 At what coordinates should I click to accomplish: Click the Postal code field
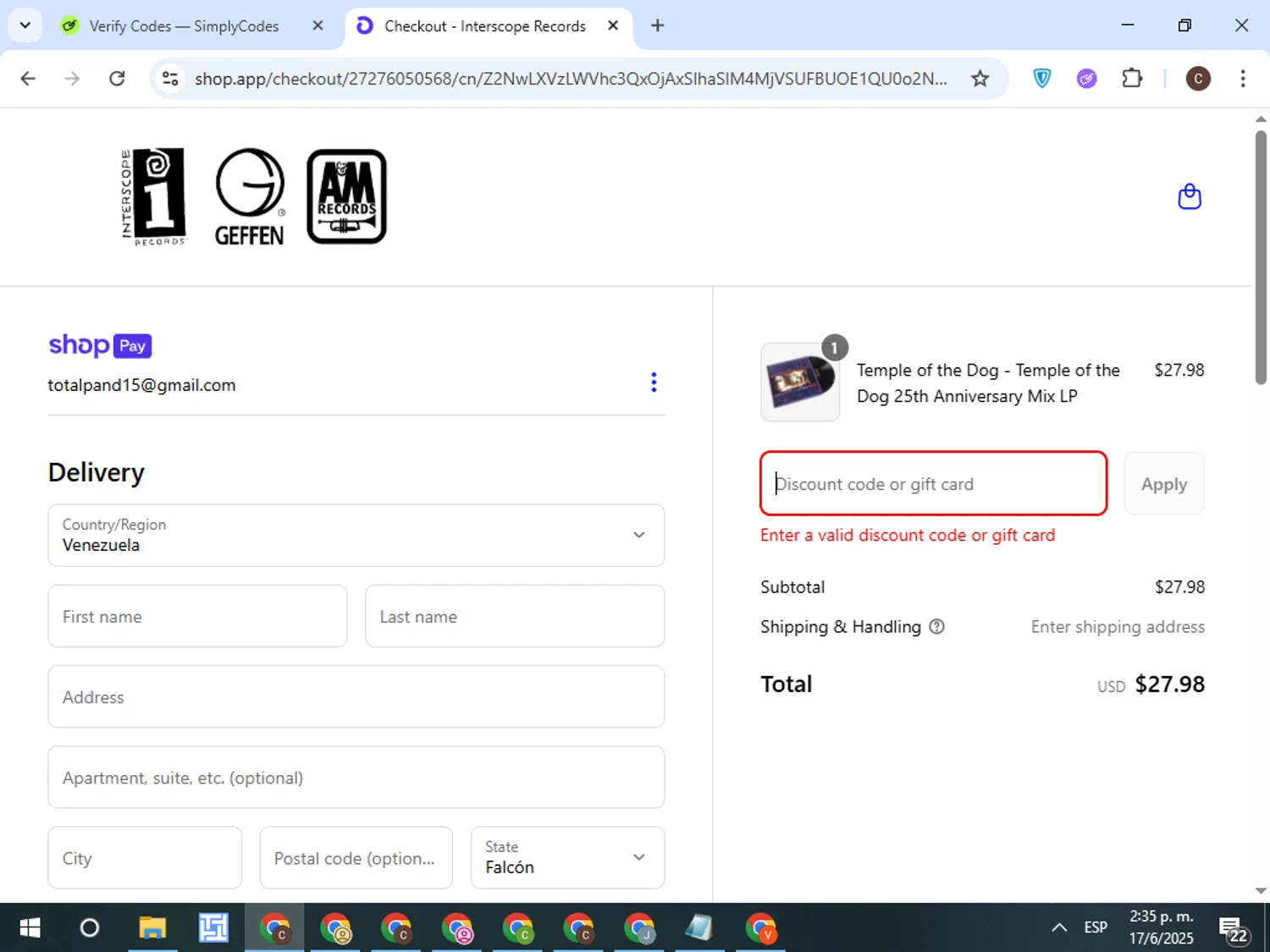pyautogui.click(x=356, y=858)
